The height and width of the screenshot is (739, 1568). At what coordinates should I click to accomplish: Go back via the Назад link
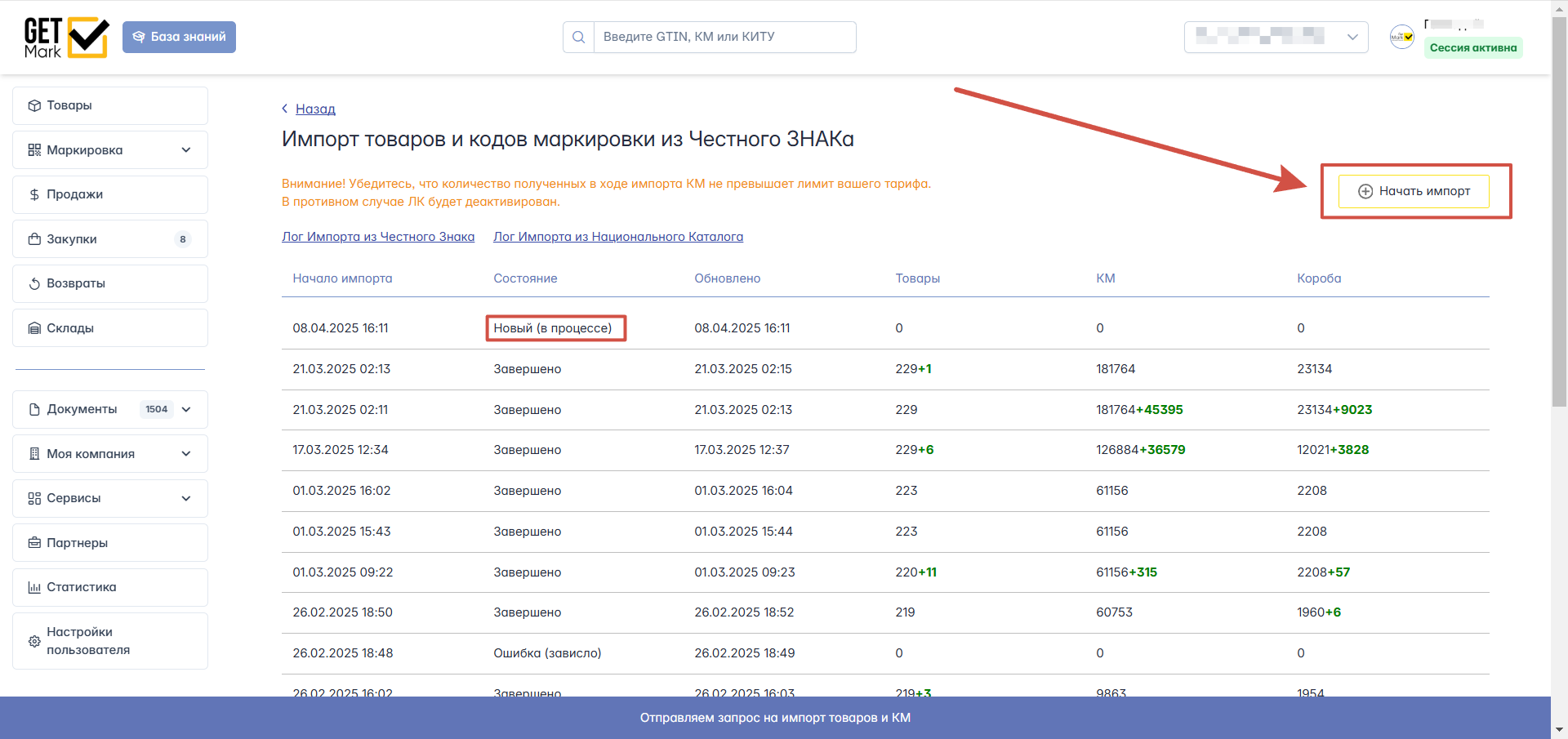315,109
